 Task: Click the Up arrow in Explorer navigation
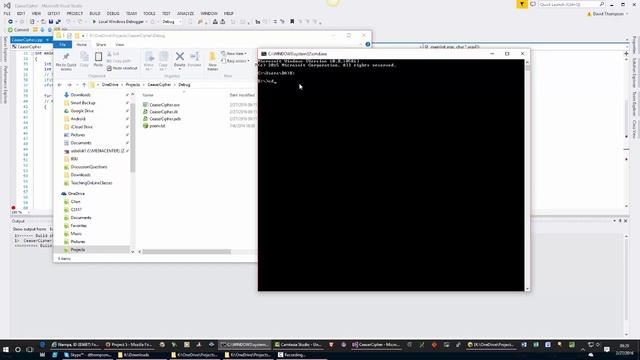click(84, 85)
